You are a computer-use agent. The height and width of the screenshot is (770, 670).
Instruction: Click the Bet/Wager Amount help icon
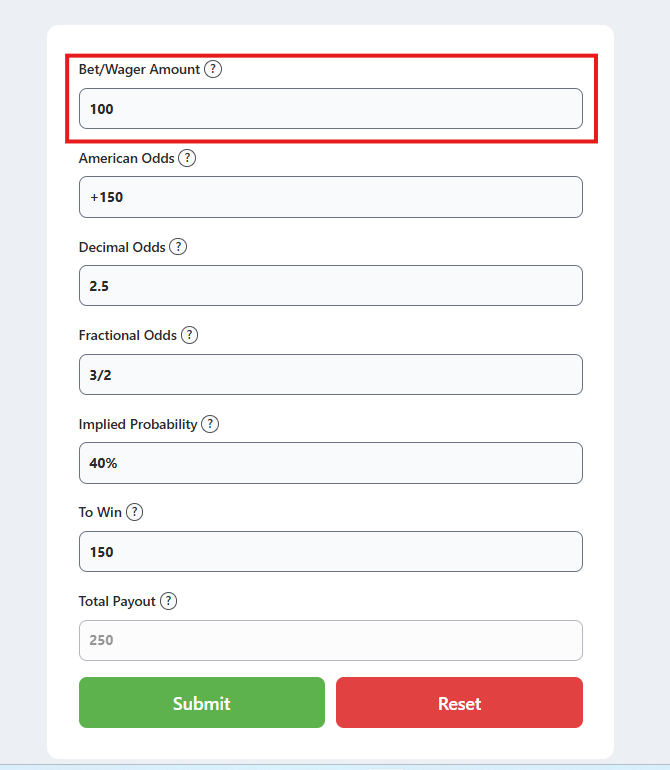(213, 69)
